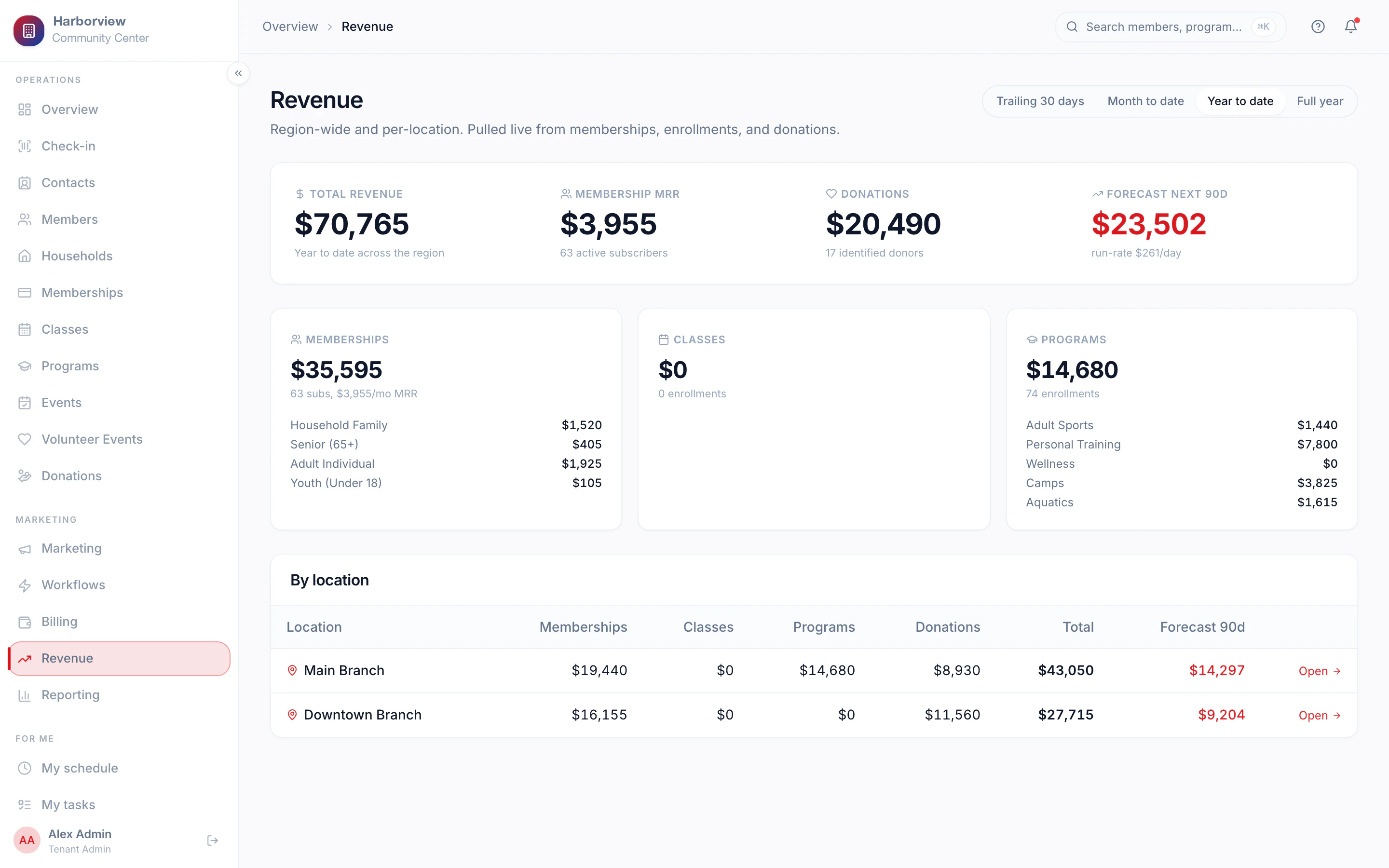This screenshot has width=1389, height=868.
Task: Click the Household Family membership row
Action: click(x=446, y=425)
